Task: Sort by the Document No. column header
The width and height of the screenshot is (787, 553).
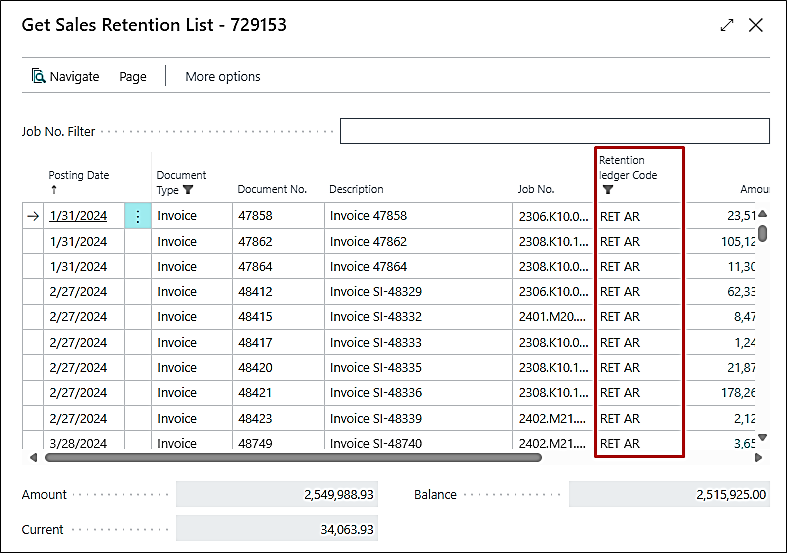Action: click(x=271, y=189)
